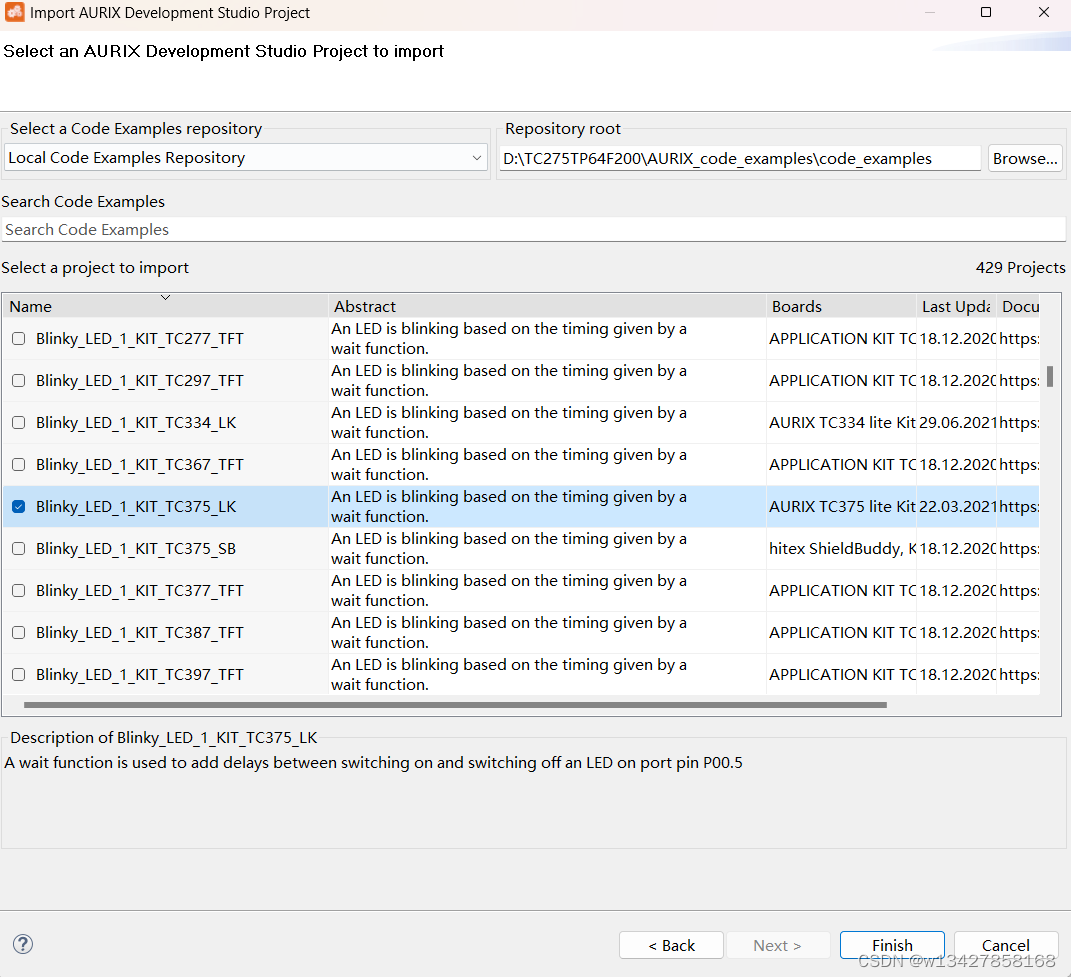Click the horizontal scrollbar of the project table
The width and height of the screenshot is (1071, 977).
(x=455, y=704)
